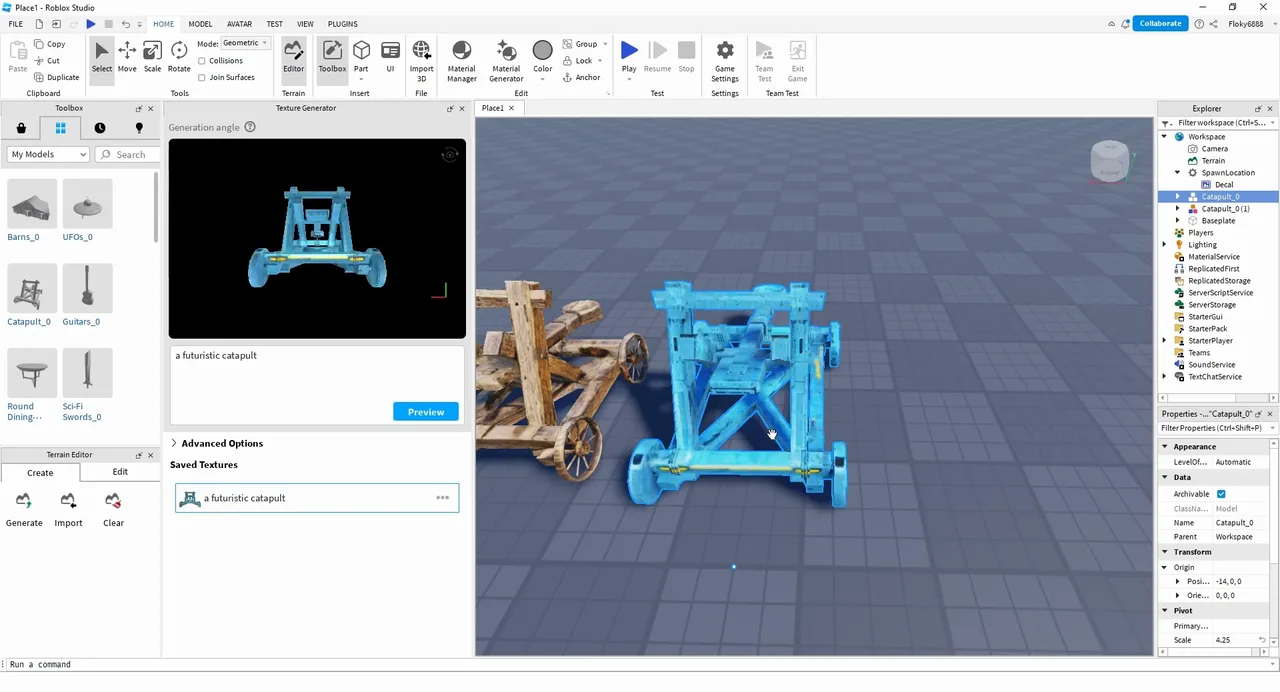
Task: Click the texture prompt text box
Action: (x=316, y=385)
